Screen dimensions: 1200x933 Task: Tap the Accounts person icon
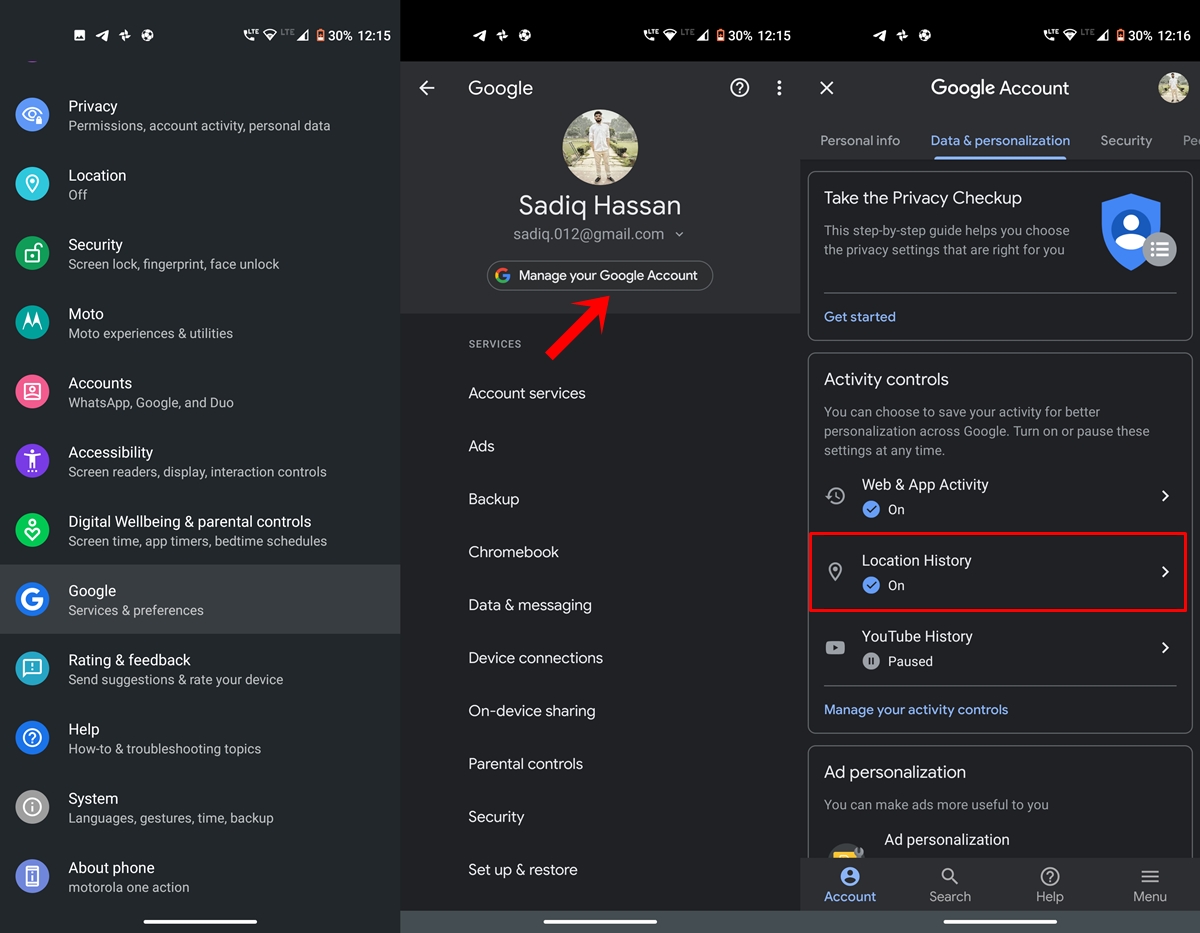point(32,391)
